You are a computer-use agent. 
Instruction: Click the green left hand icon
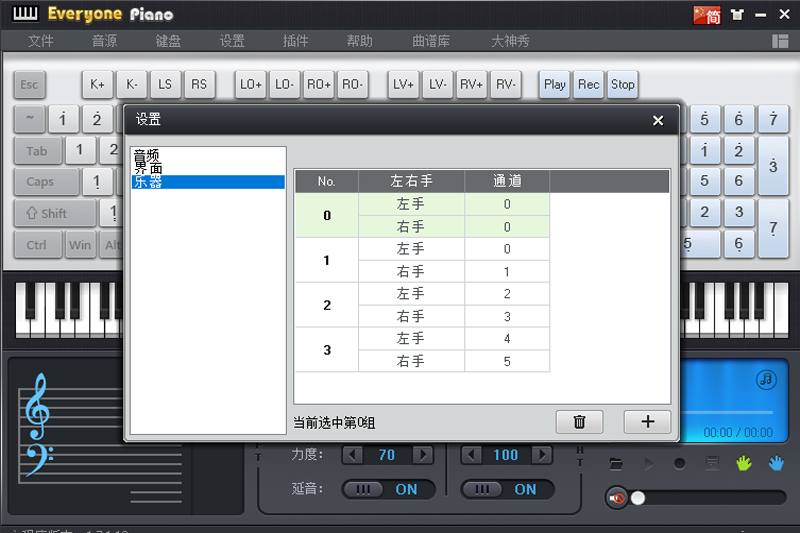tap(743, 464)
